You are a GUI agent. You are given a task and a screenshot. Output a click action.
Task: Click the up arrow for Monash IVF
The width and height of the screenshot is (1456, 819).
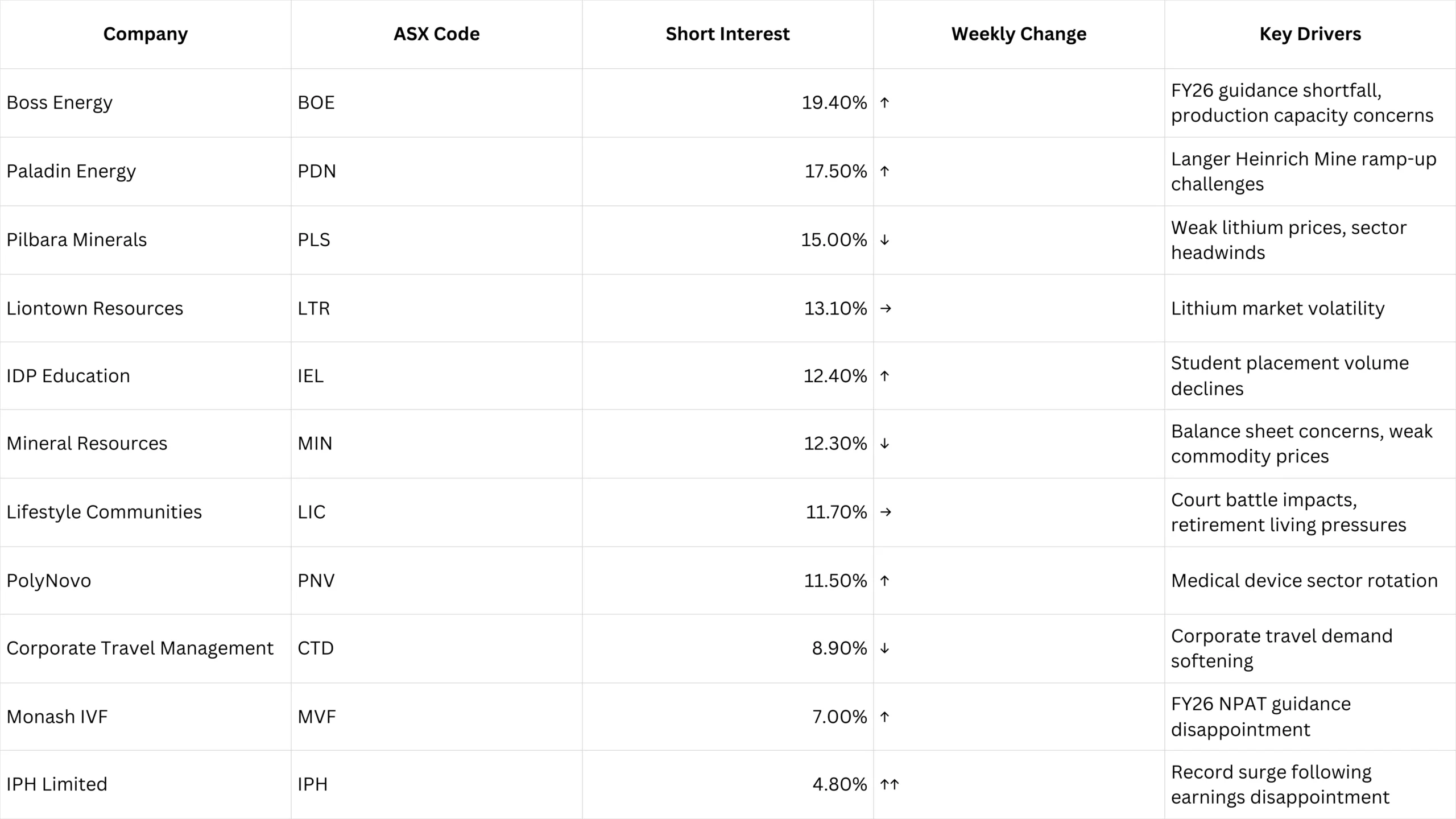(884, 717)
